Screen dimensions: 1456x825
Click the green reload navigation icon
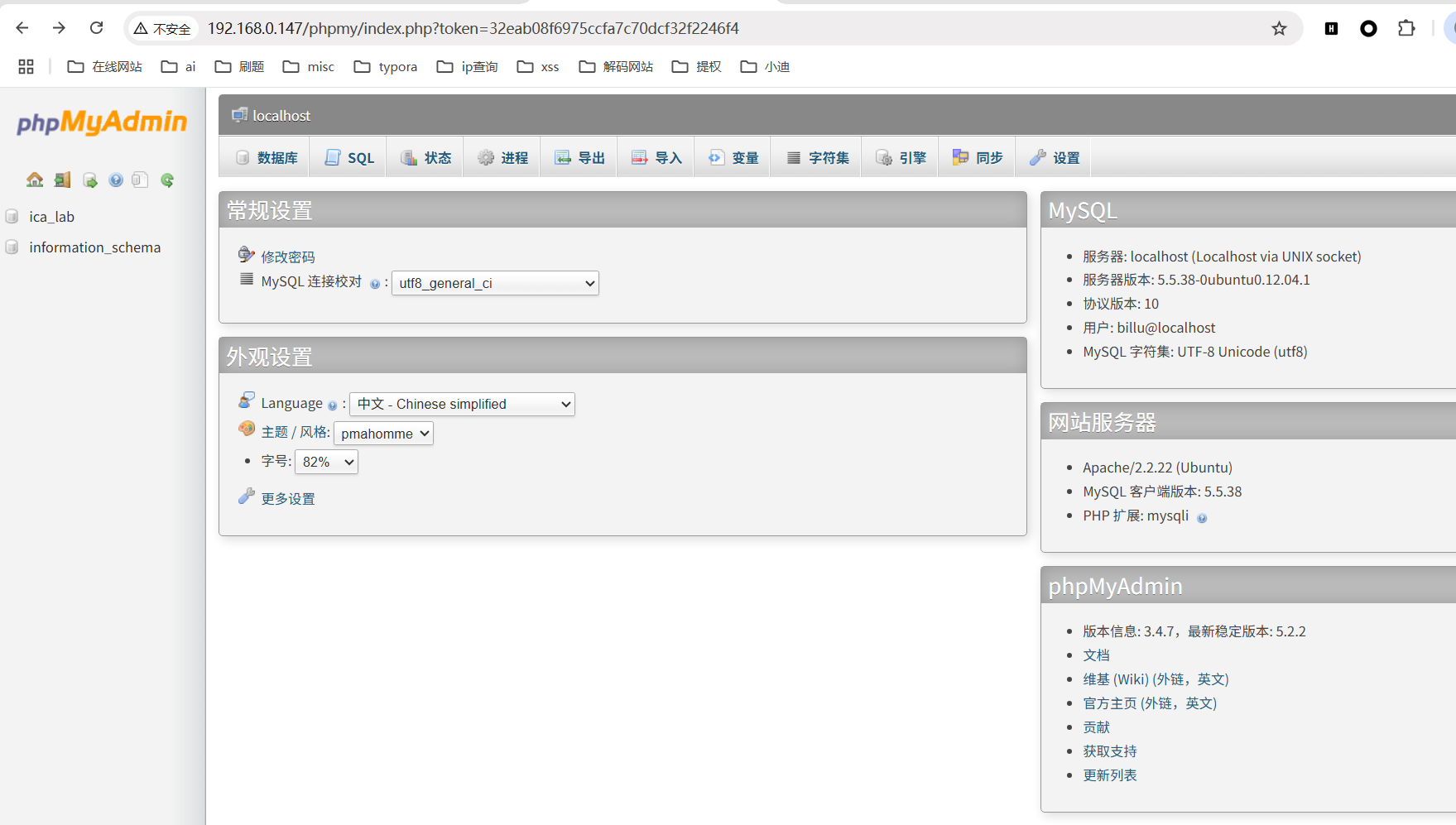point(167,180)
